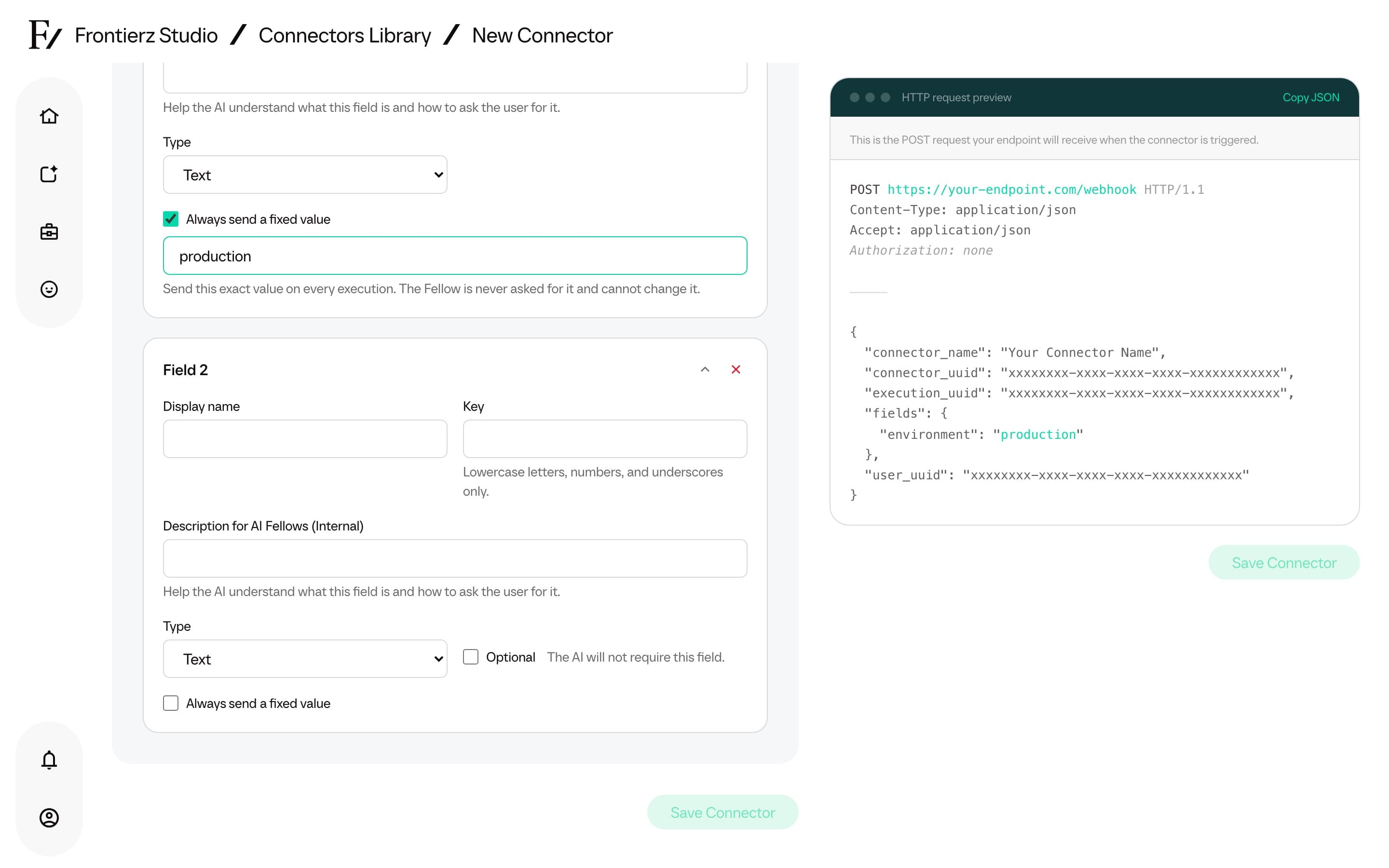Focus the Display name field in Field 2
The height and width of the screenshot is (868, 1389).
click(x=305, y=439)
